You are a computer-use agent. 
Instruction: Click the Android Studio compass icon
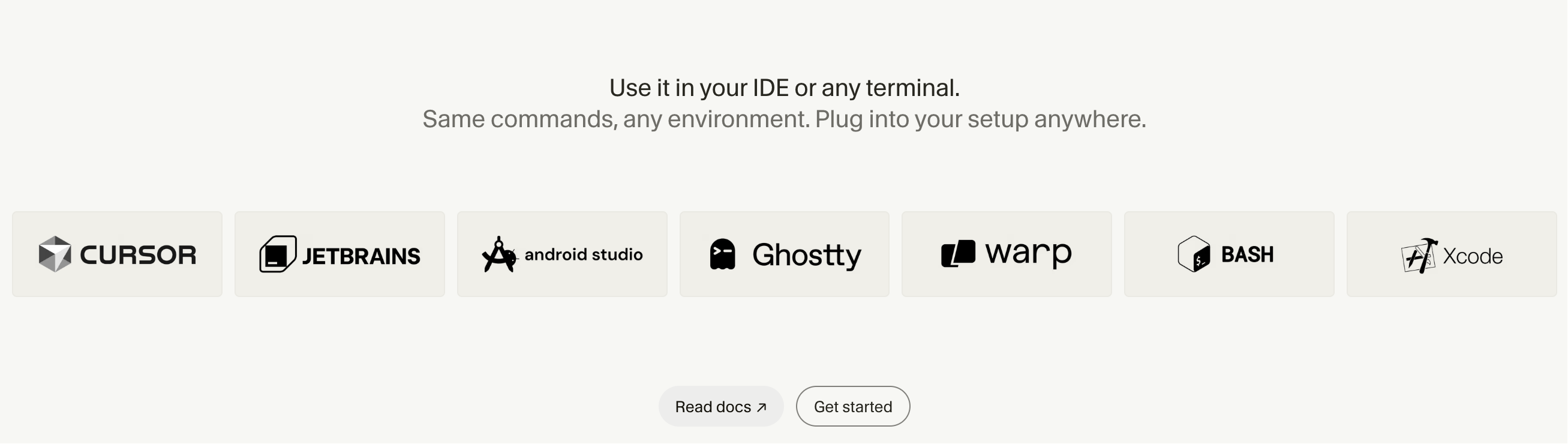[499, 254]
